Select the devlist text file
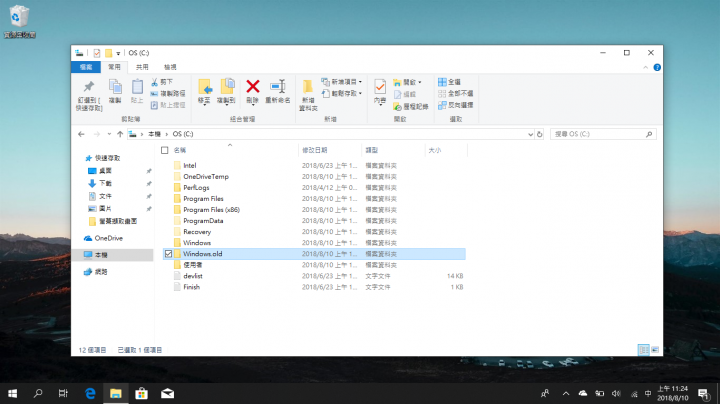This screenshot has height=404, width=720. pos(193,276)
